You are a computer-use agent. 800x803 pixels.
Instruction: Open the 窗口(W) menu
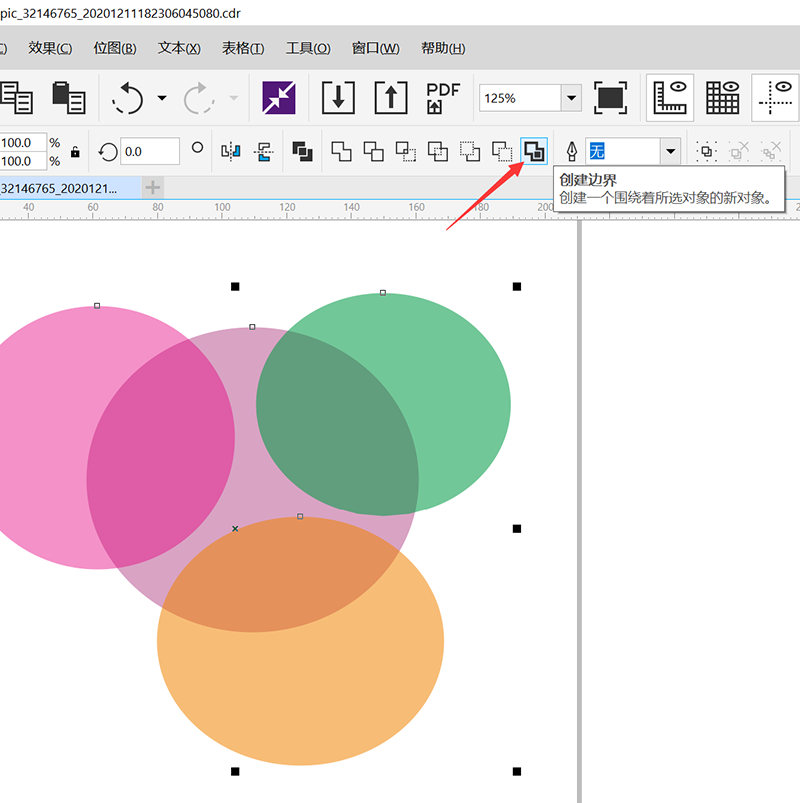tap(375, 48)
